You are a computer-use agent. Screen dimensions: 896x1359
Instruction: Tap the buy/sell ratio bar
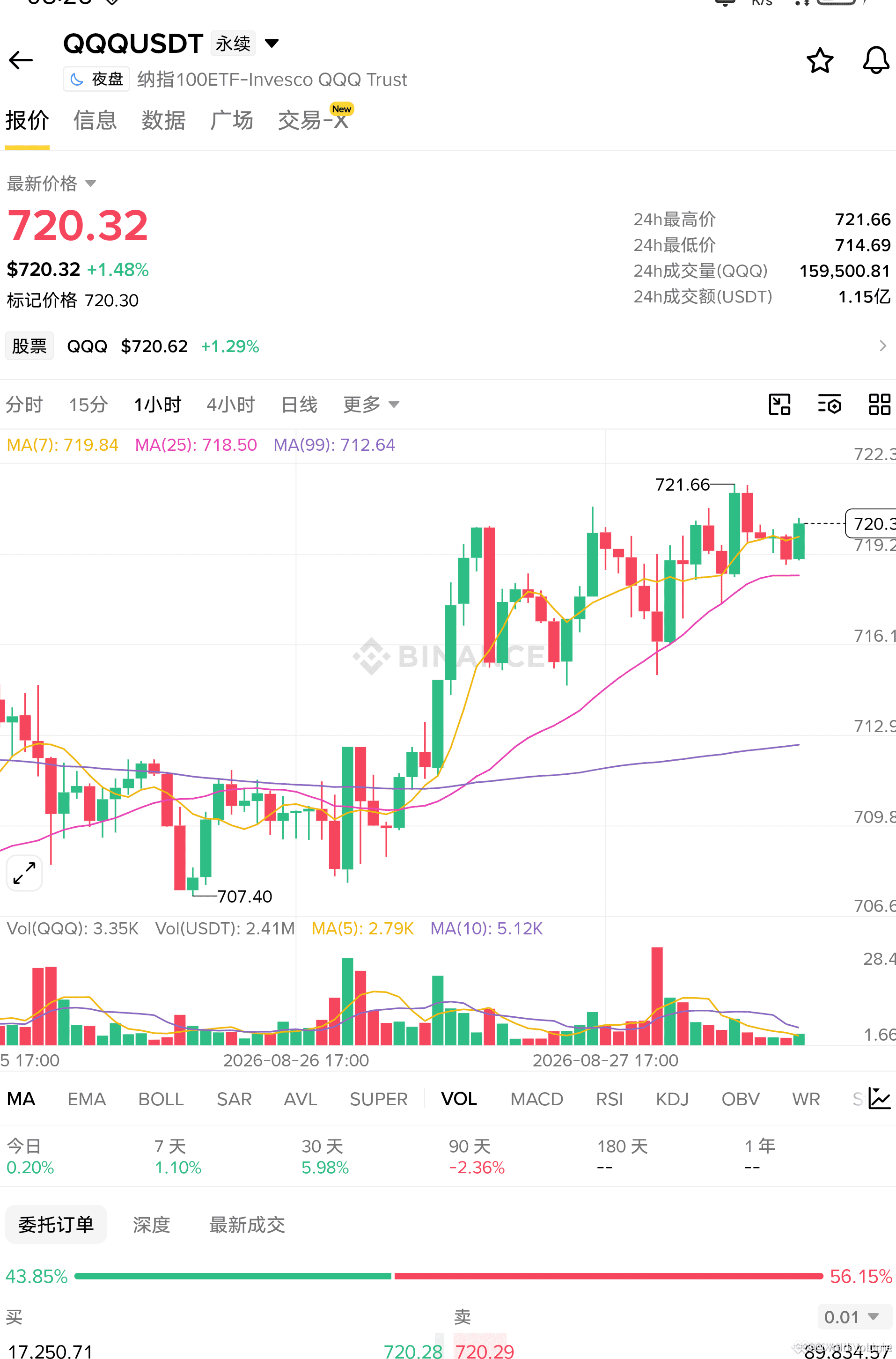pos(448,1276)
